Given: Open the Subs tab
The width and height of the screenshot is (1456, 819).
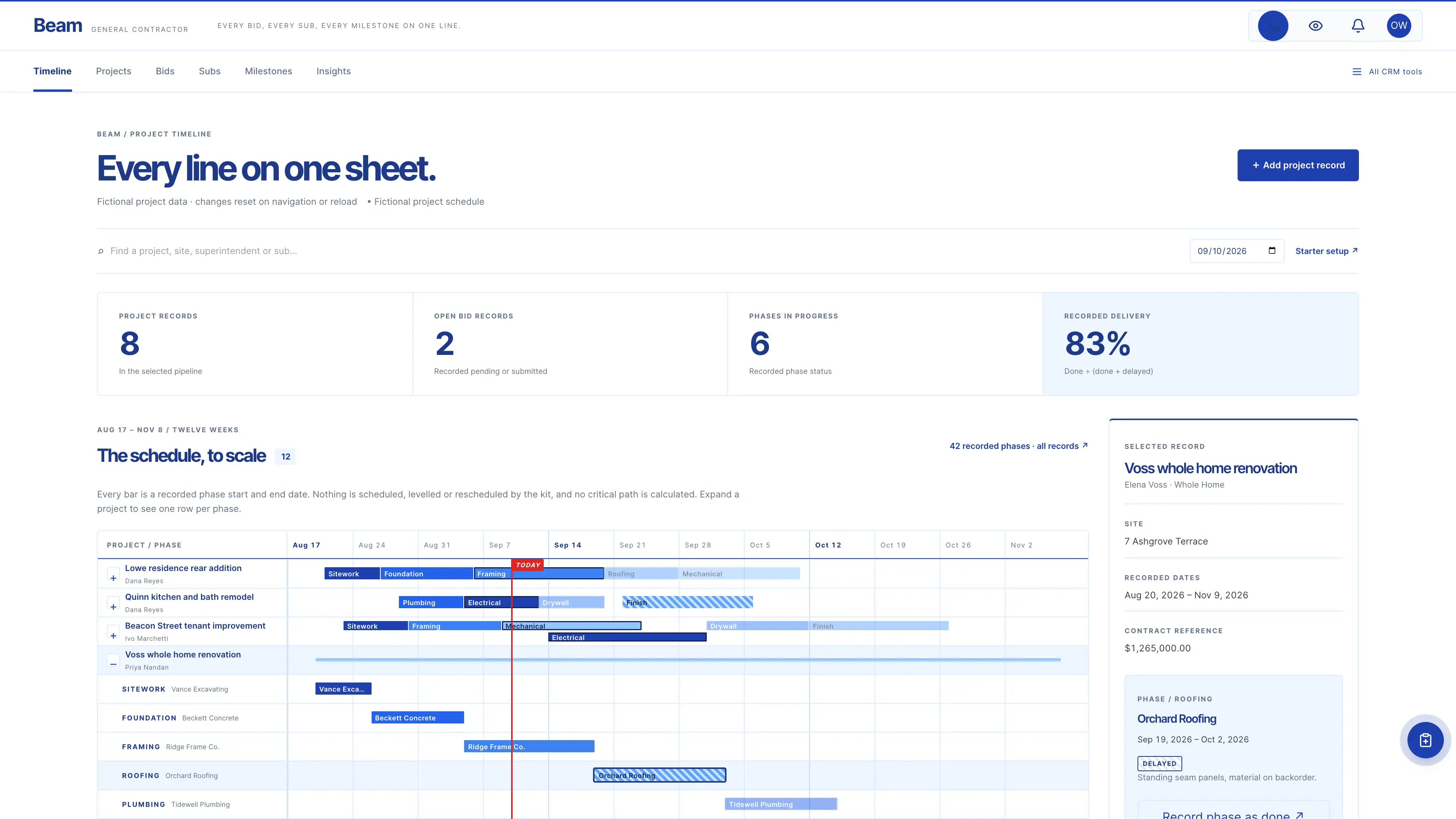Looking at the screenshot, I should pos(210,71).
